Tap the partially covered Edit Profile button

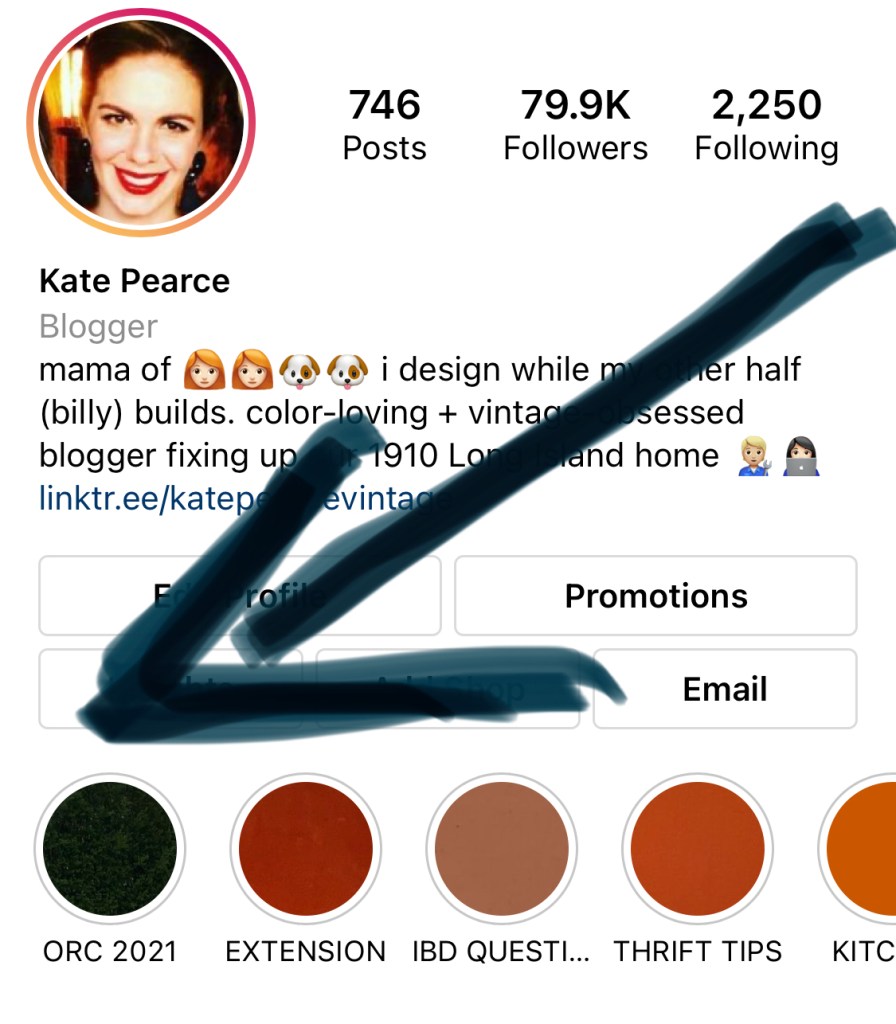click(239, 596)
